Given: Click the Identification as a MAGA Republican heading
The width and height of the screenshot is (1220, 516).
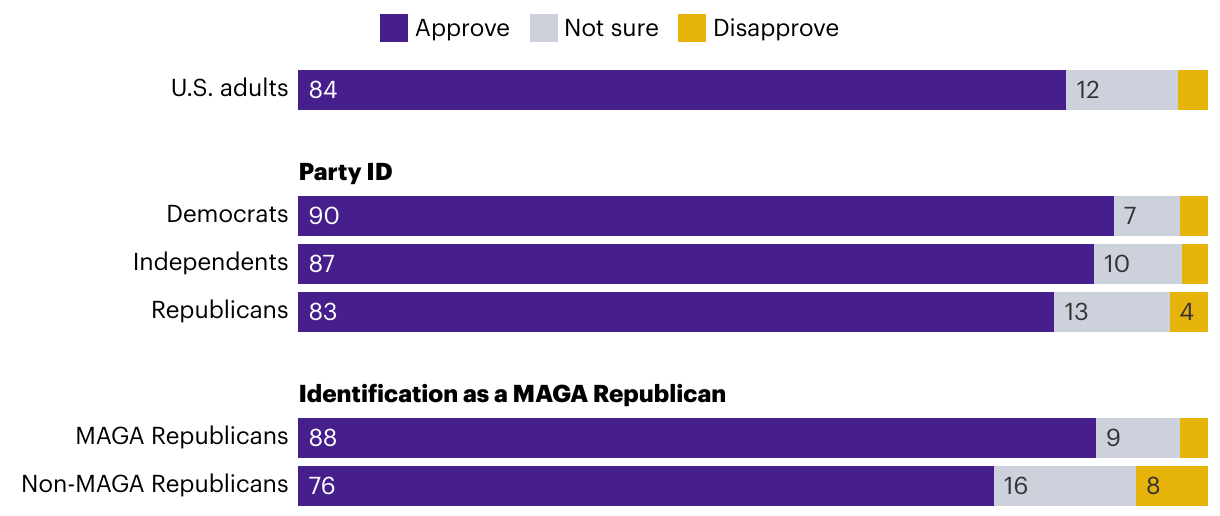Looking at the screenshot, I should click(512, 394).
